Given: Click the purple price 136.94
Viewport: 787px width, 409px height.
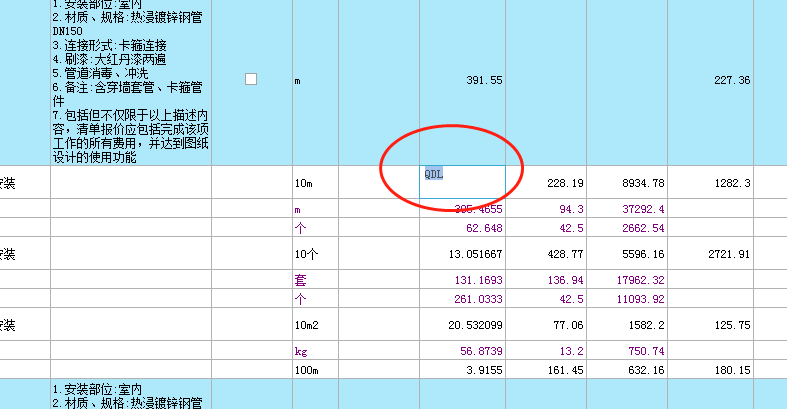Looking at the screenshot, I should (565, 280).
